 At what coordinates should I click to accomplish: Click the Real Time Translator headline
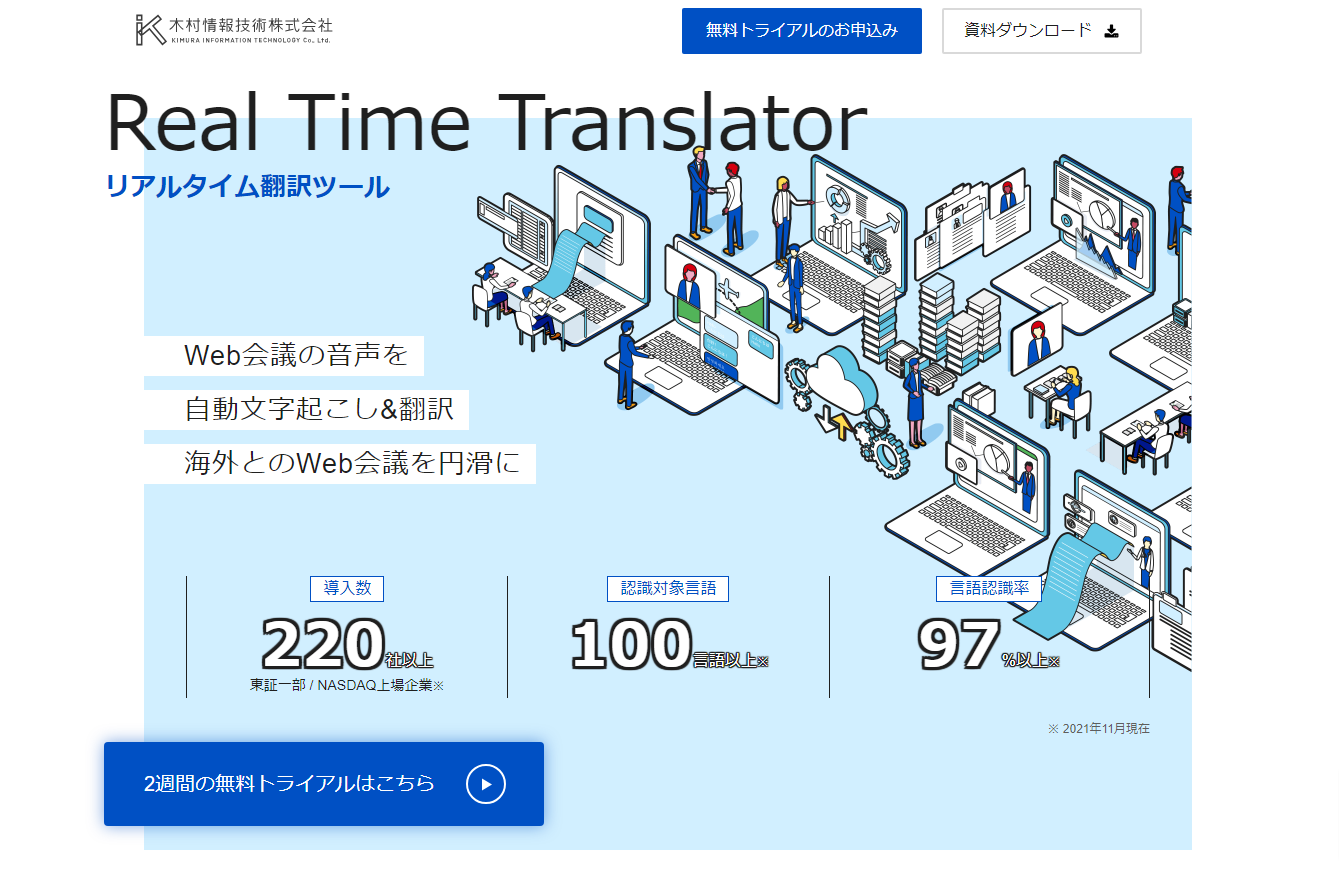pos(484,120)
